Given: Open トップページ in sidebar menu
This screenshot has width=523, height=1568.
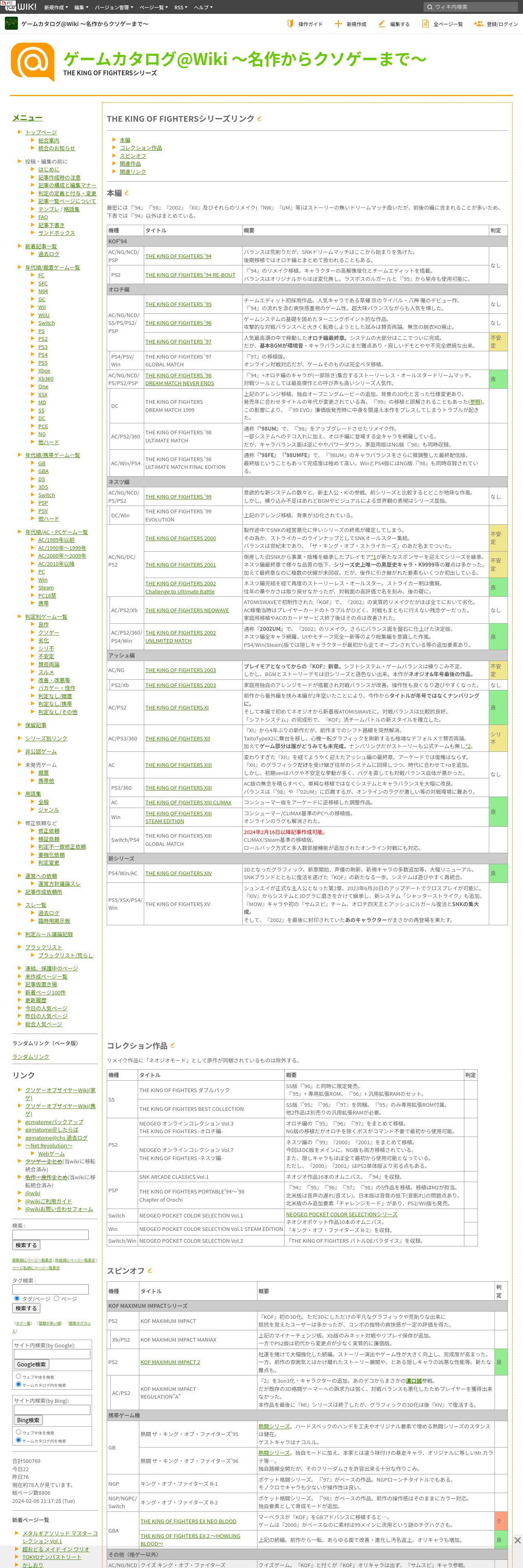Looking at the screenshot, I should [x=41, y=132].
